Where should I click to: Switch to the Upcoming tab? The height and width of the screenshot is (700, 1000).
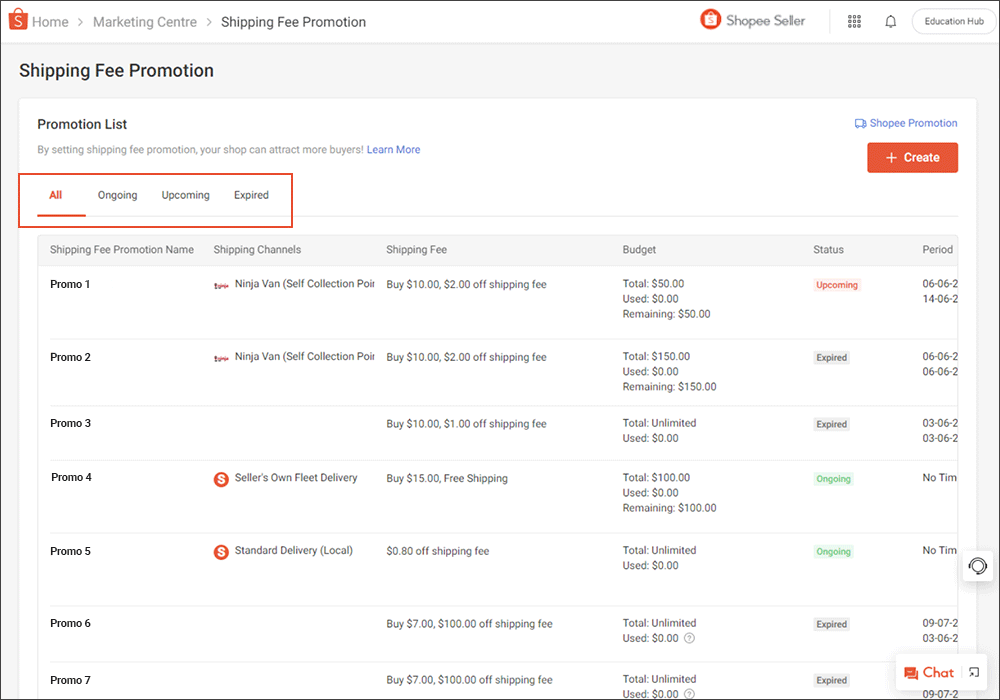(185, 195)
